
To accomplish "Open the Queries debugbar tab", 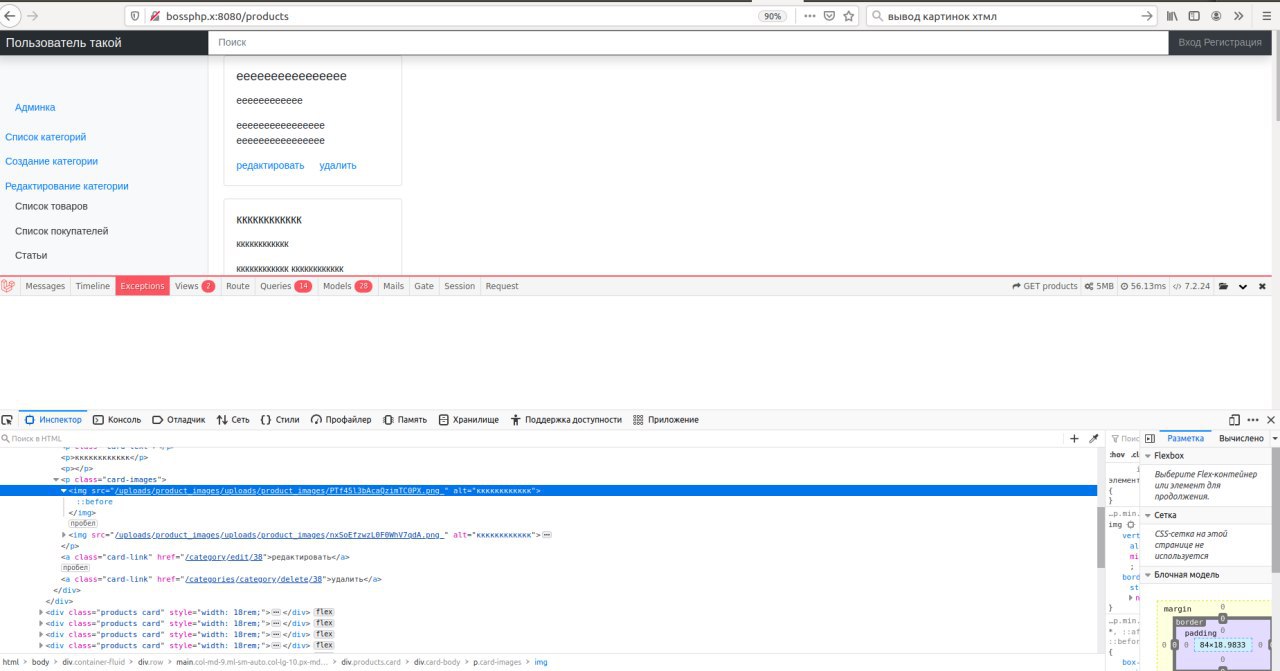I will [x=285, y=286].
